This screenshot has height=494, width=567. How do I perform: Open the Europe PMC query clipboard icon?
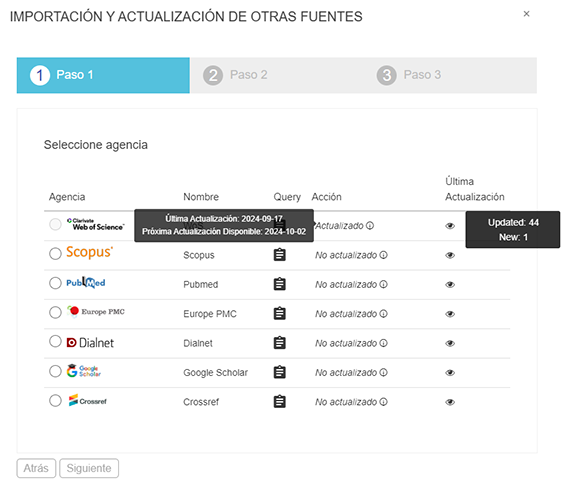[280, 313]
